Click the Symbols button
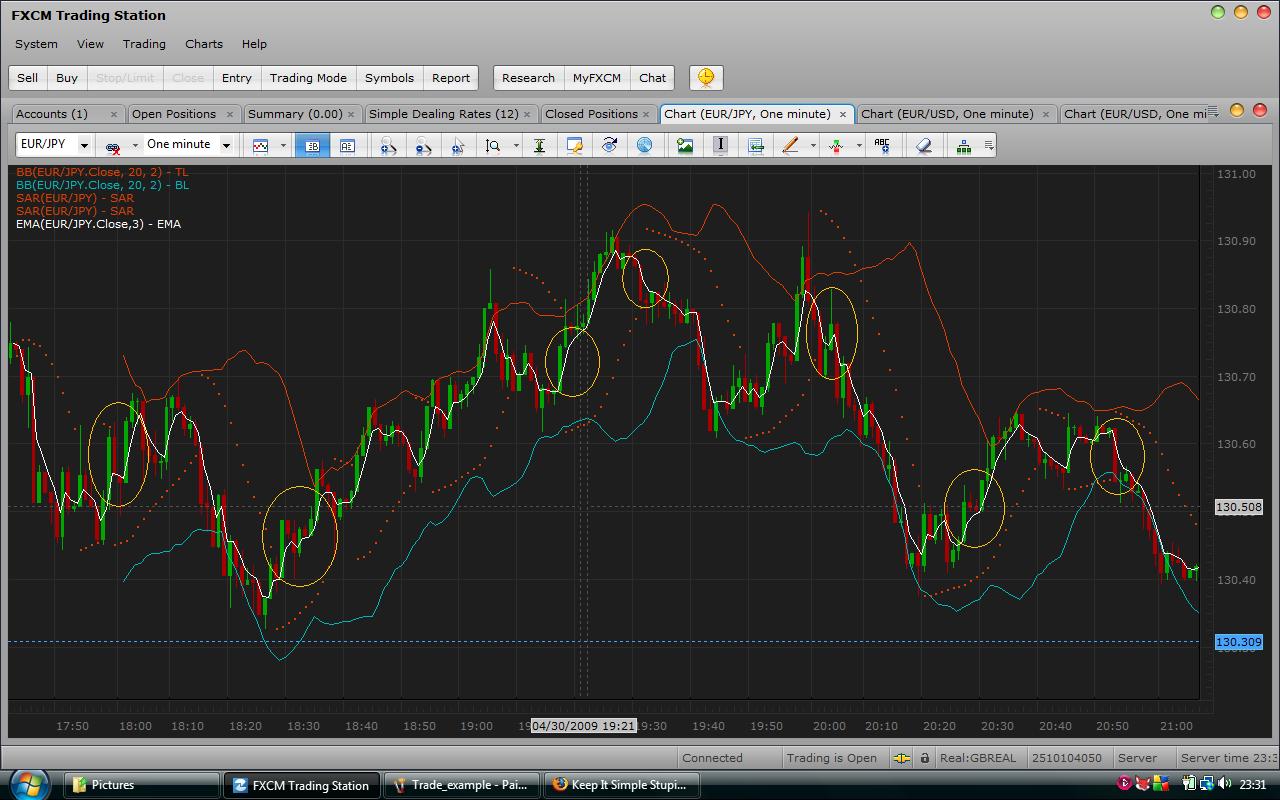This screenshot has height=800, width=1280. 389,78
